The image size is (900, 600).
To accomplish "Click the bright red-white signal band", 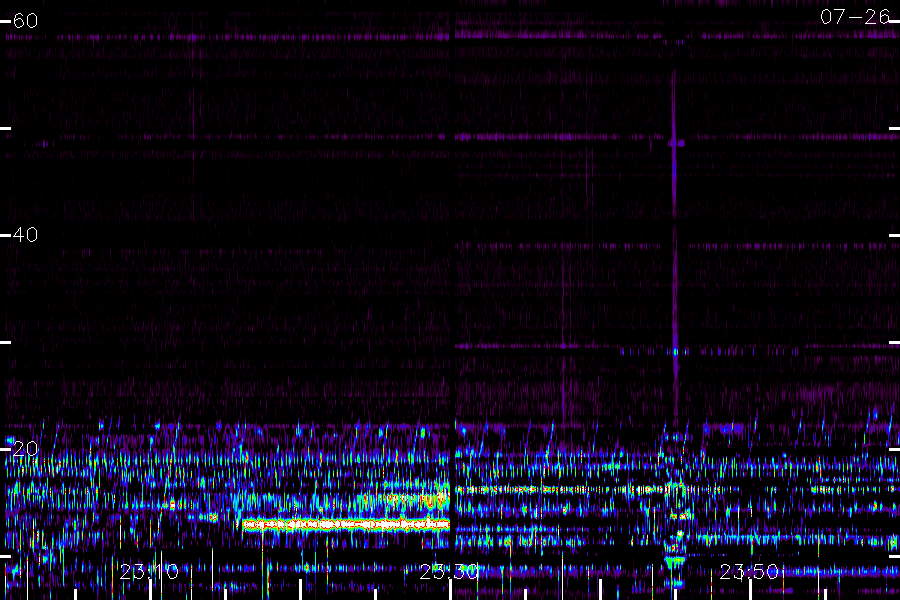I will [346, 524].
